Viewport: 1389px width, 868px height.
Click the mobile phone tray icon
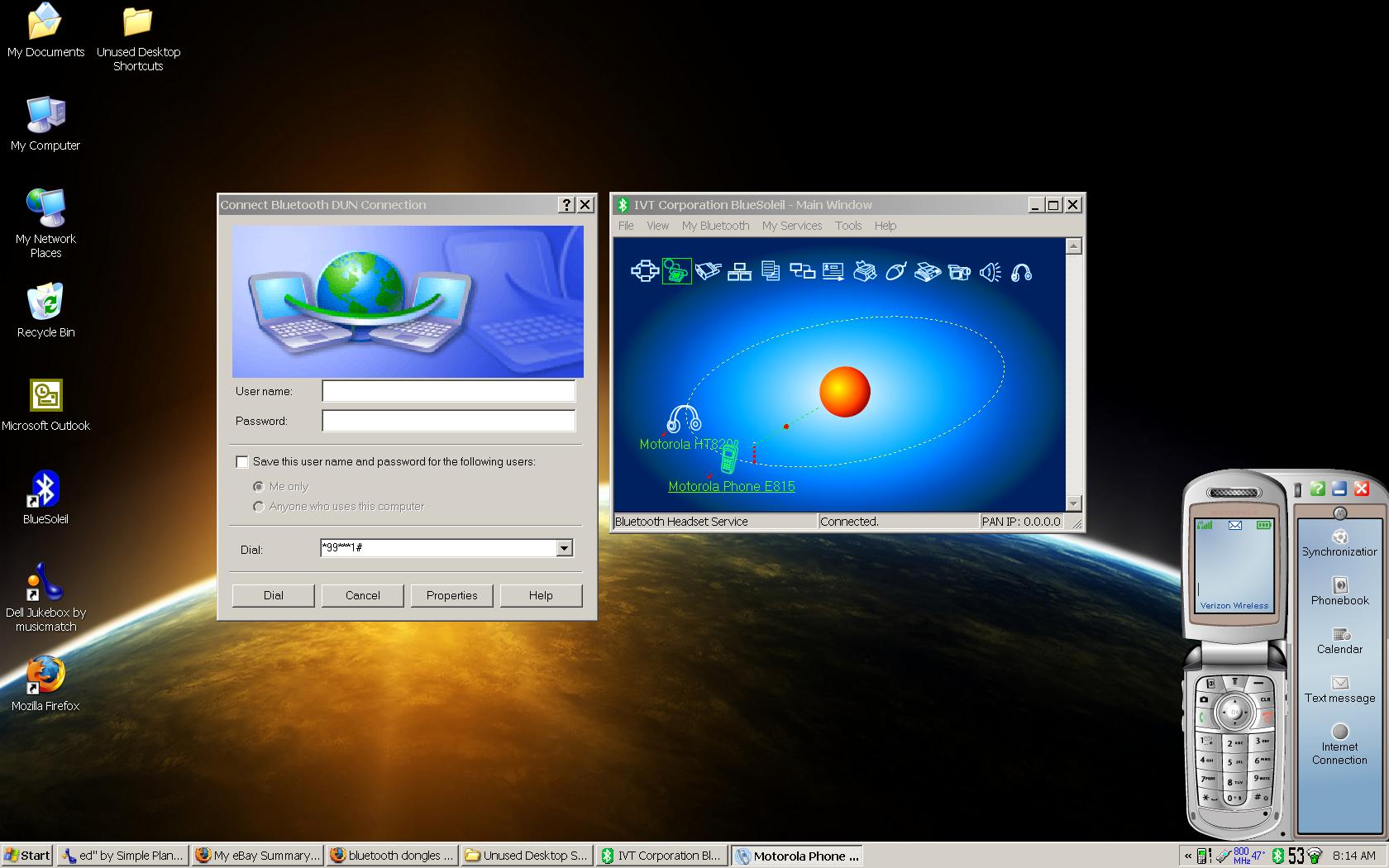(1205, 856)
